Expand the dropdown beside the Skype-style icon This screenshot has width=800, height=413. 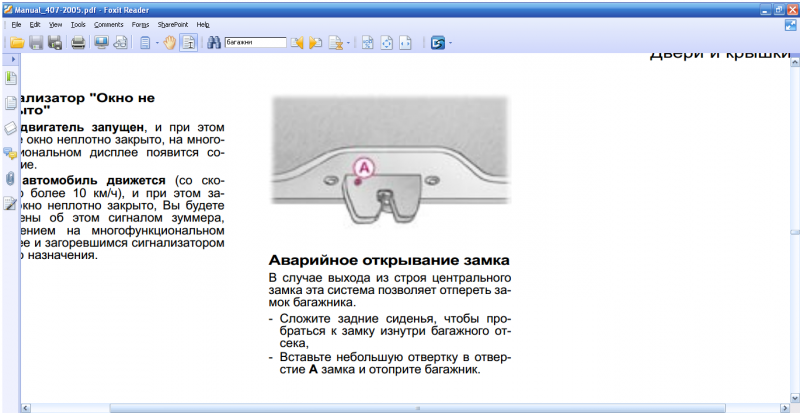tap(451, 43)
